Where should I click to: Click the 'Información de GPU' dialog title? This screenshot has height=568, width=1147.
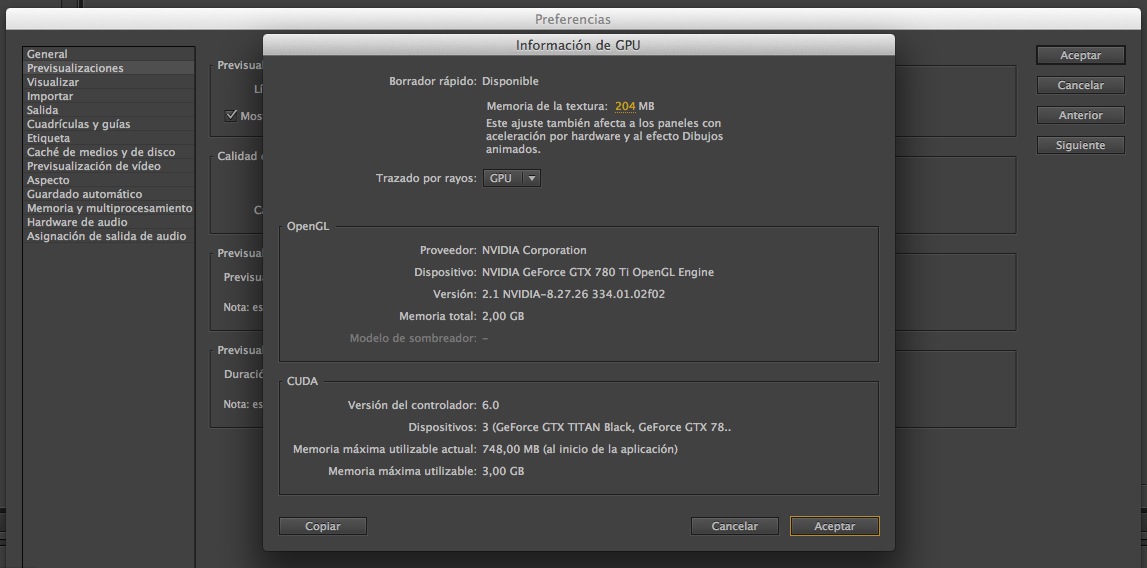(578, 45)
